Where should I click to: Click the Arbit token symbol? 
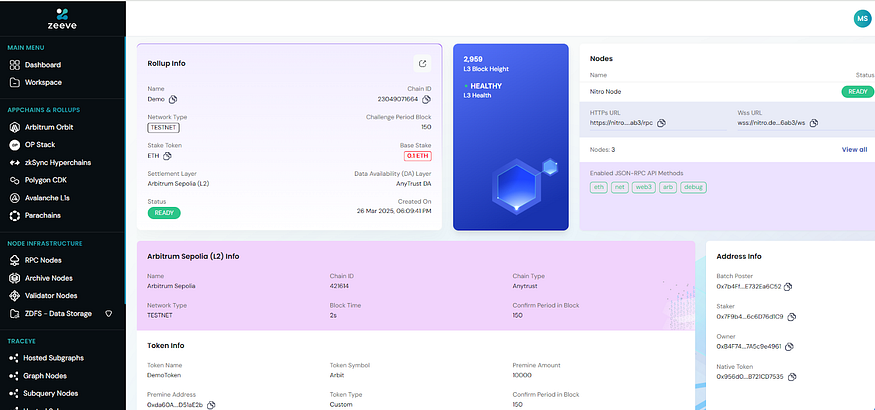pyautogui.click(x=337, y=375)
